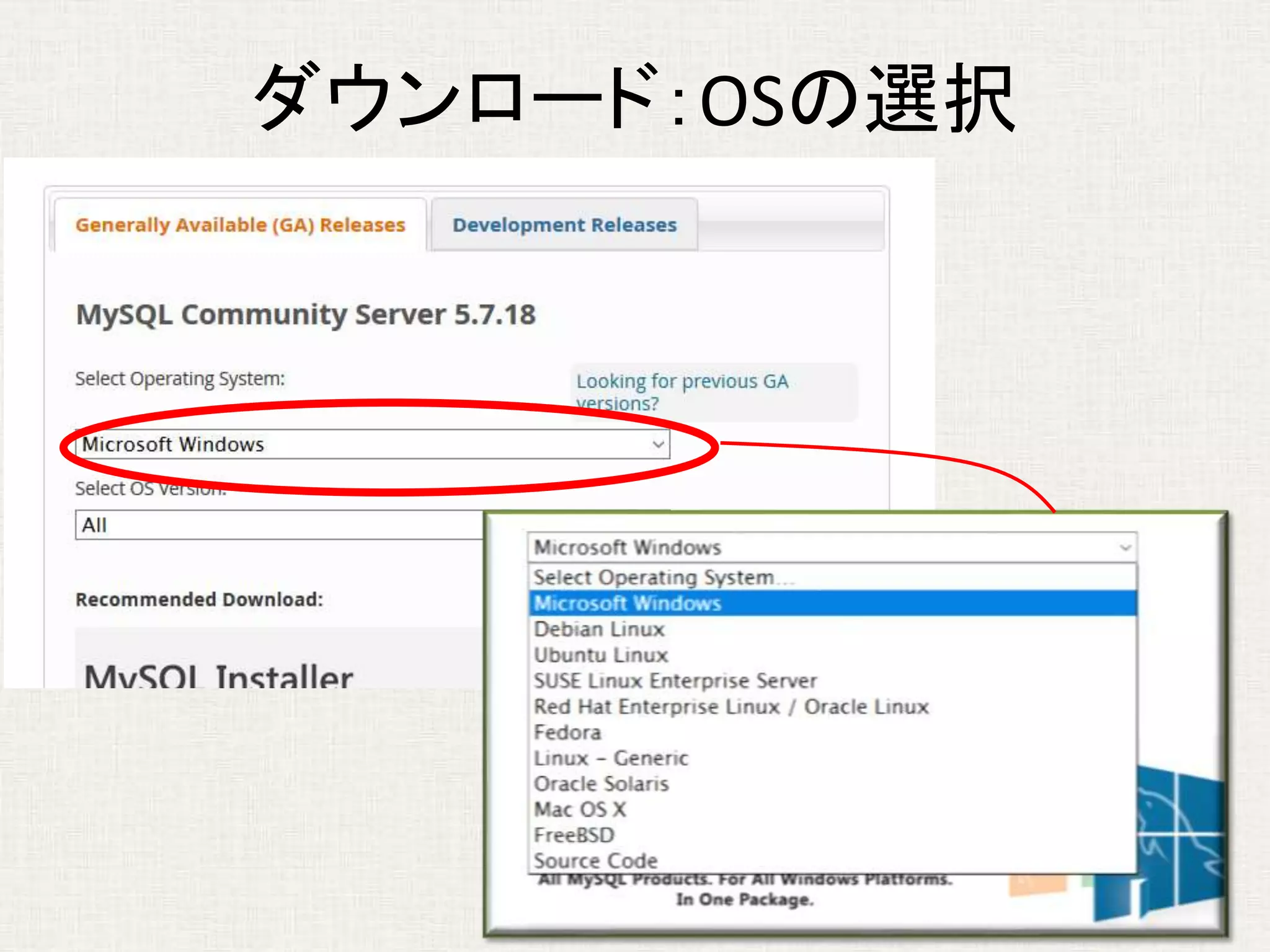Viewport: 1270px width, 952px height.
Task: Choose Linux - Generic option
Action: coord(611,759)
